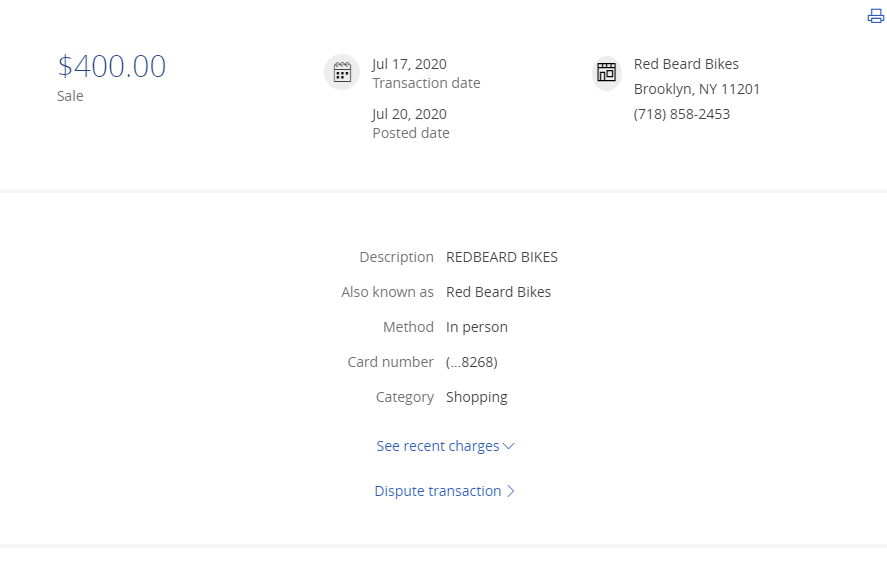Click the merchant phone number (718) 858-2453

(682, 114)
